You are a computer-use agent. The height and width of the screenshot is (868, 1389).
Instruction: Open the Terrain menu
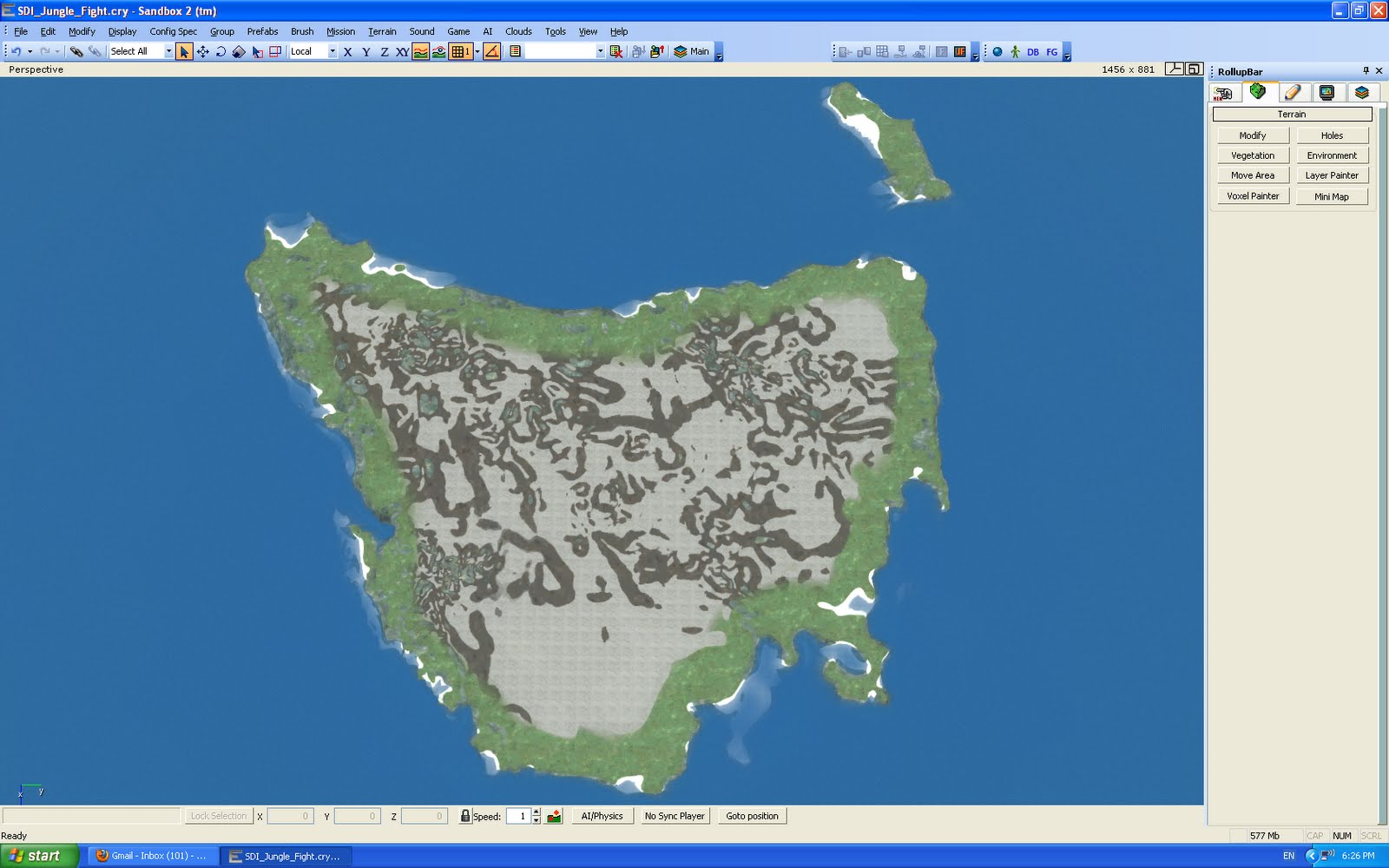click(382, 31)
